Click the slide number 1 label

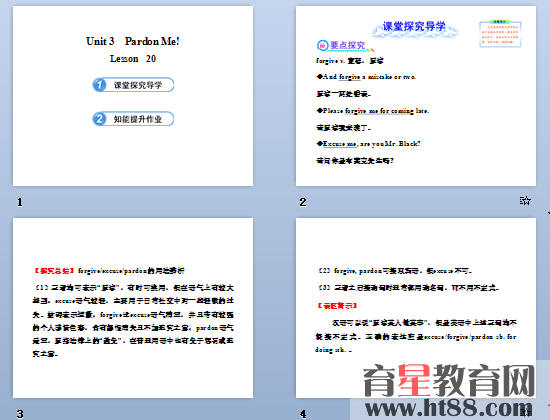(20, 202)
